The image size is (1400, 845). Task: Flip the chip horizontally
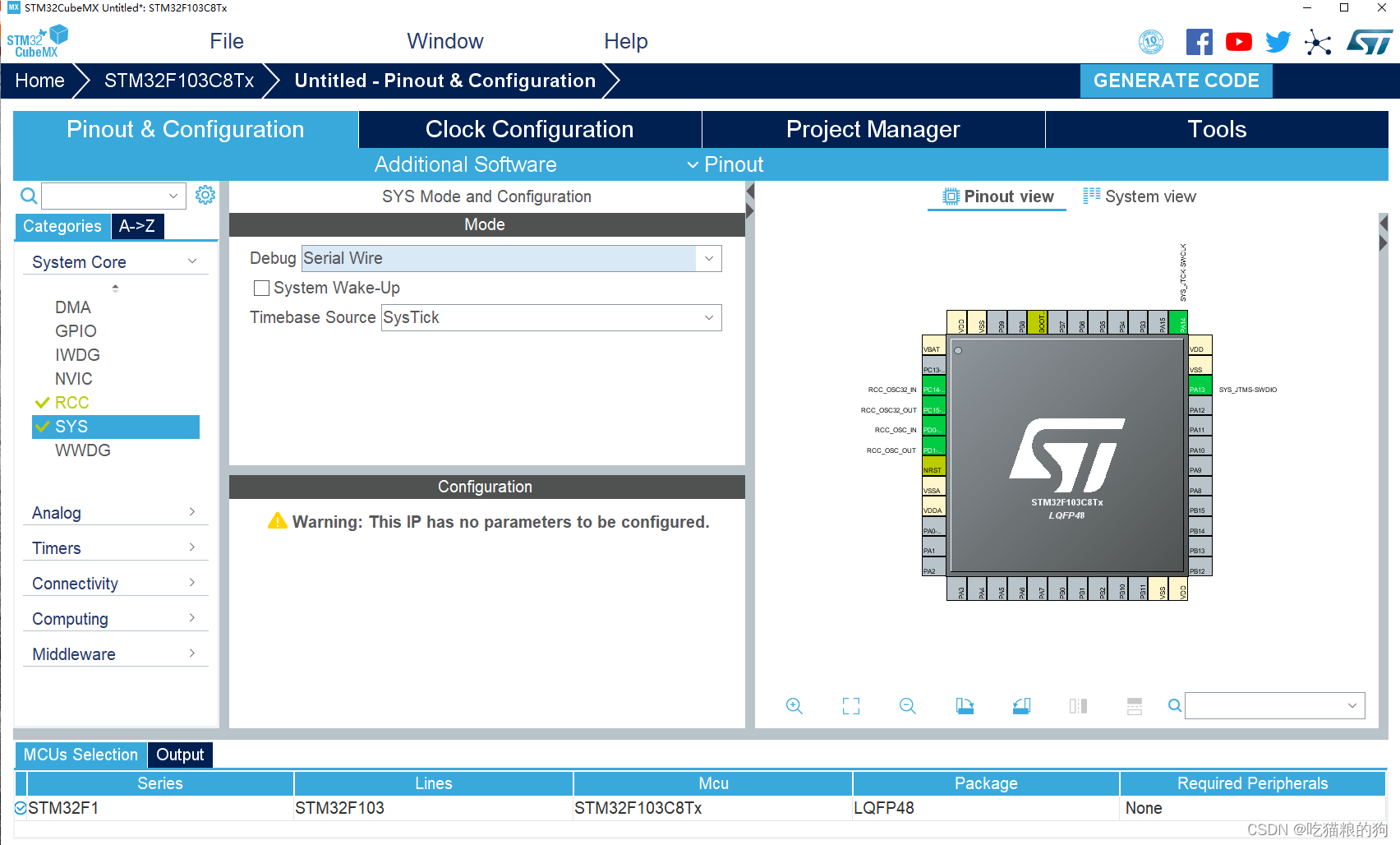1078,706
